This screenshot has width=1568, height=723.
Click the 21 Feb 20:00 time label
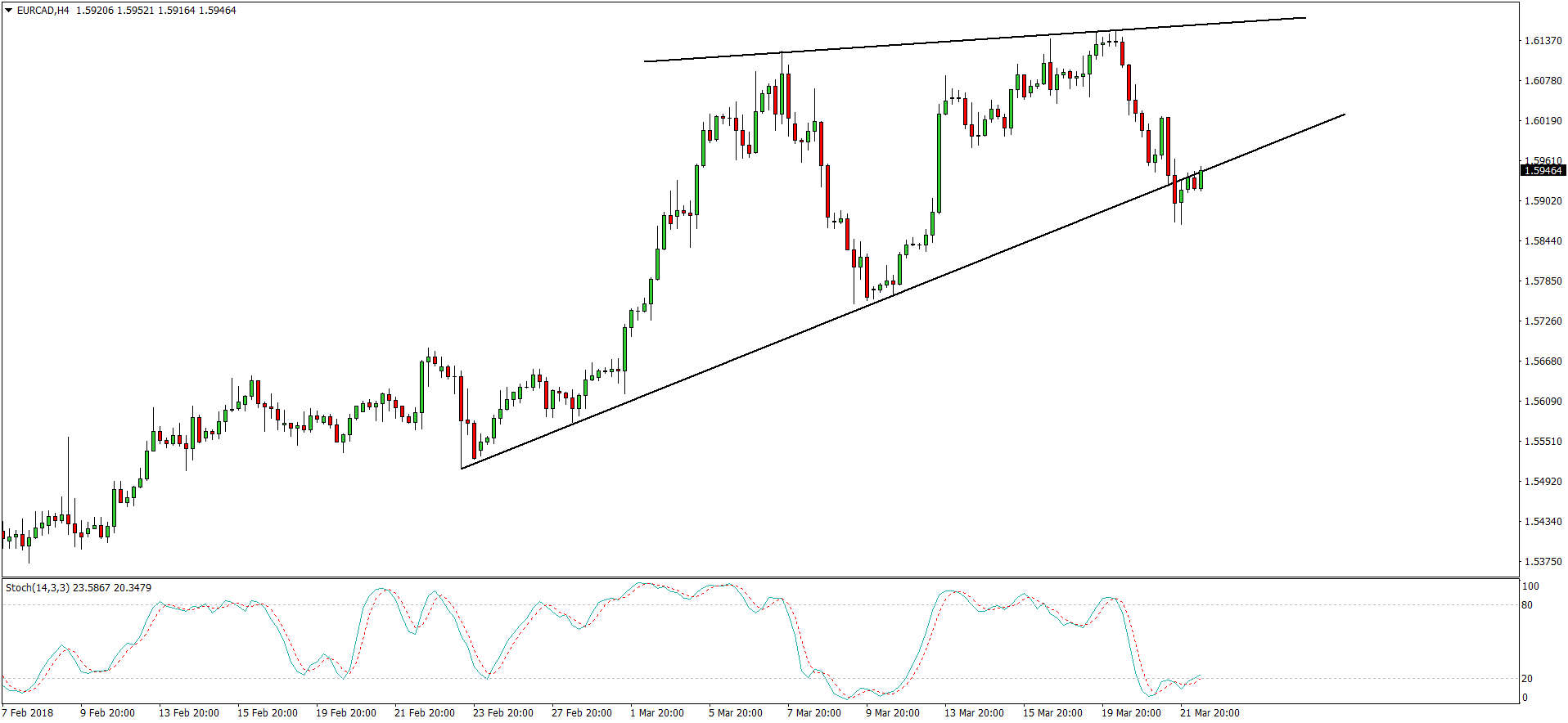click(425, 712)
